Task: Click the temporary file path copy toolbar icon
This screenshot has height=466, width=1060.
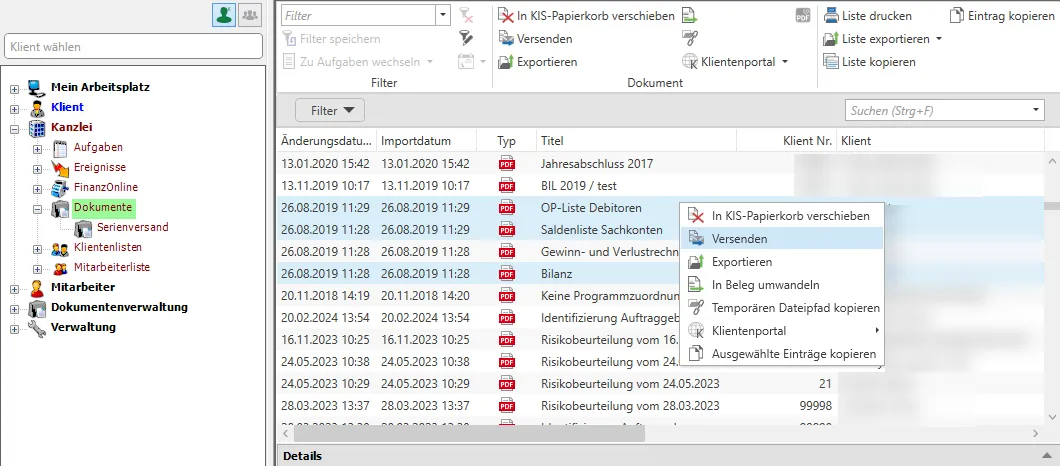Action: click(690, 39)
